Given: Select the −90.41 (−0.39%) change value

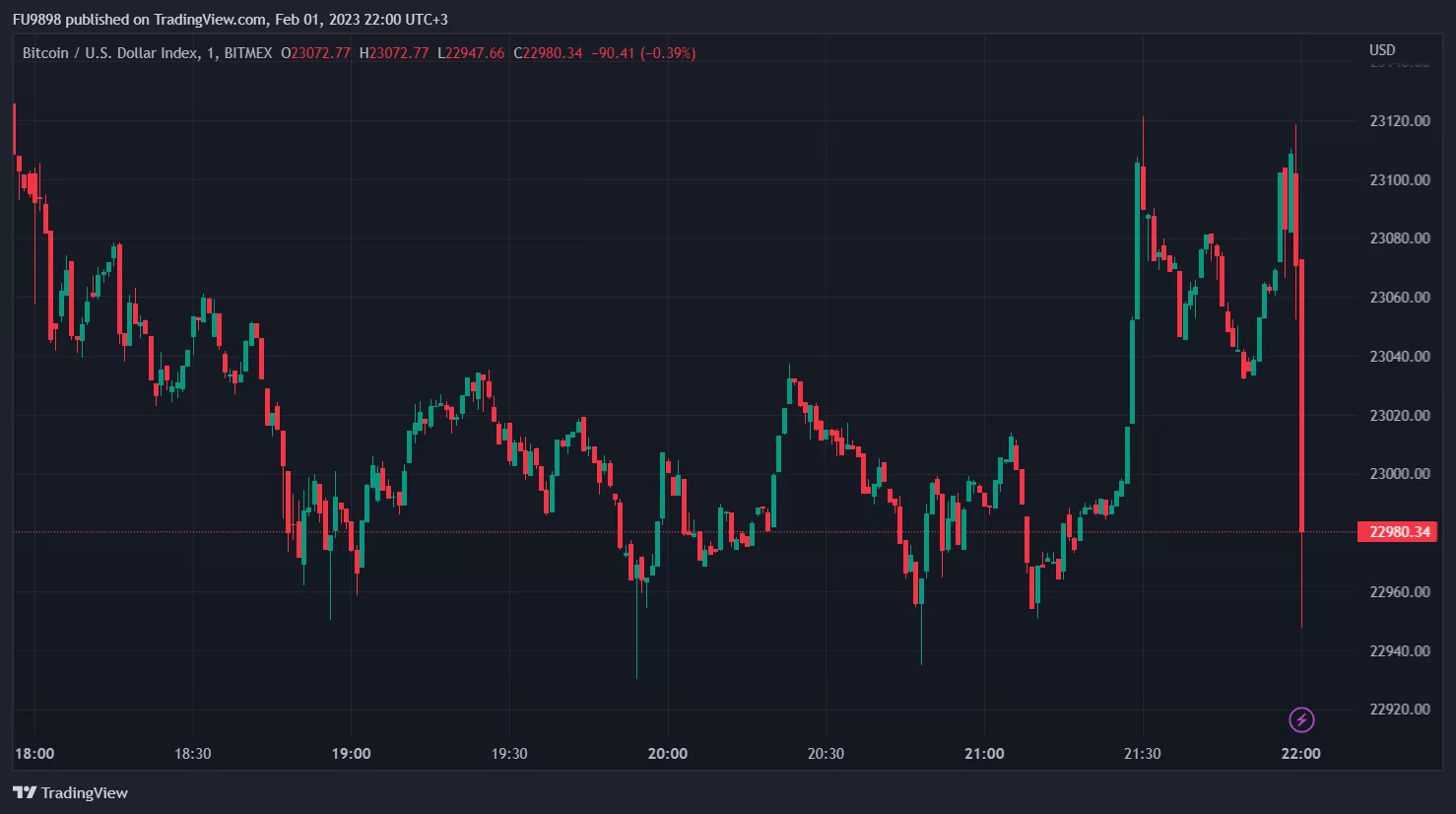Looking at the screenshot, I should [x=643, y=53].
